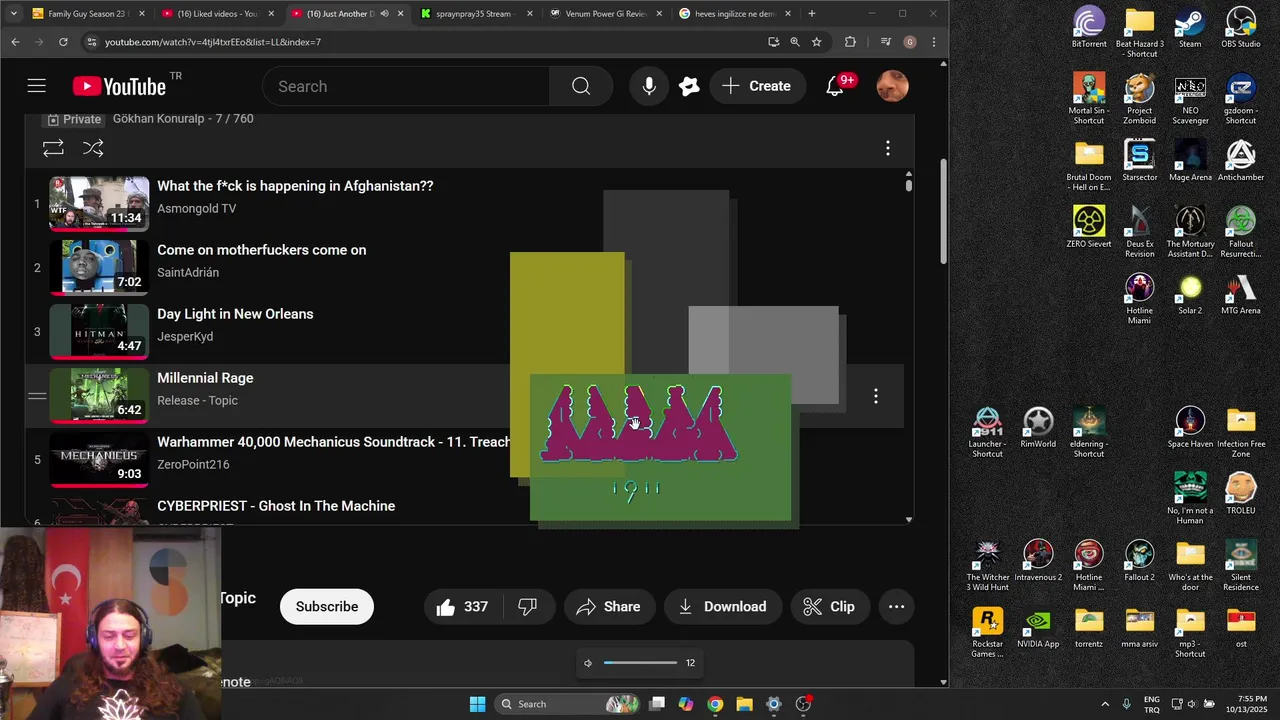The height and width of the screenshot is (720, 1280).
Task: Select RimWorld desktop icon
Action: [x=1038, y=428]
